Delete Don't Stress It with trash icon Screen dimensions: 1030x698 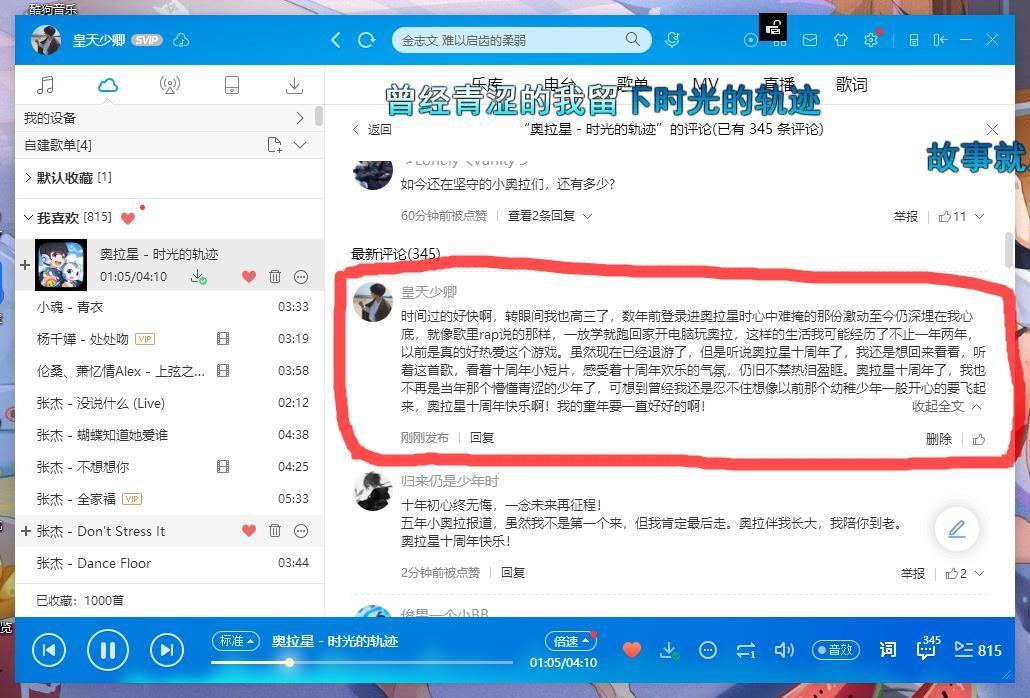pyautogui.click(x=275, y=531)
